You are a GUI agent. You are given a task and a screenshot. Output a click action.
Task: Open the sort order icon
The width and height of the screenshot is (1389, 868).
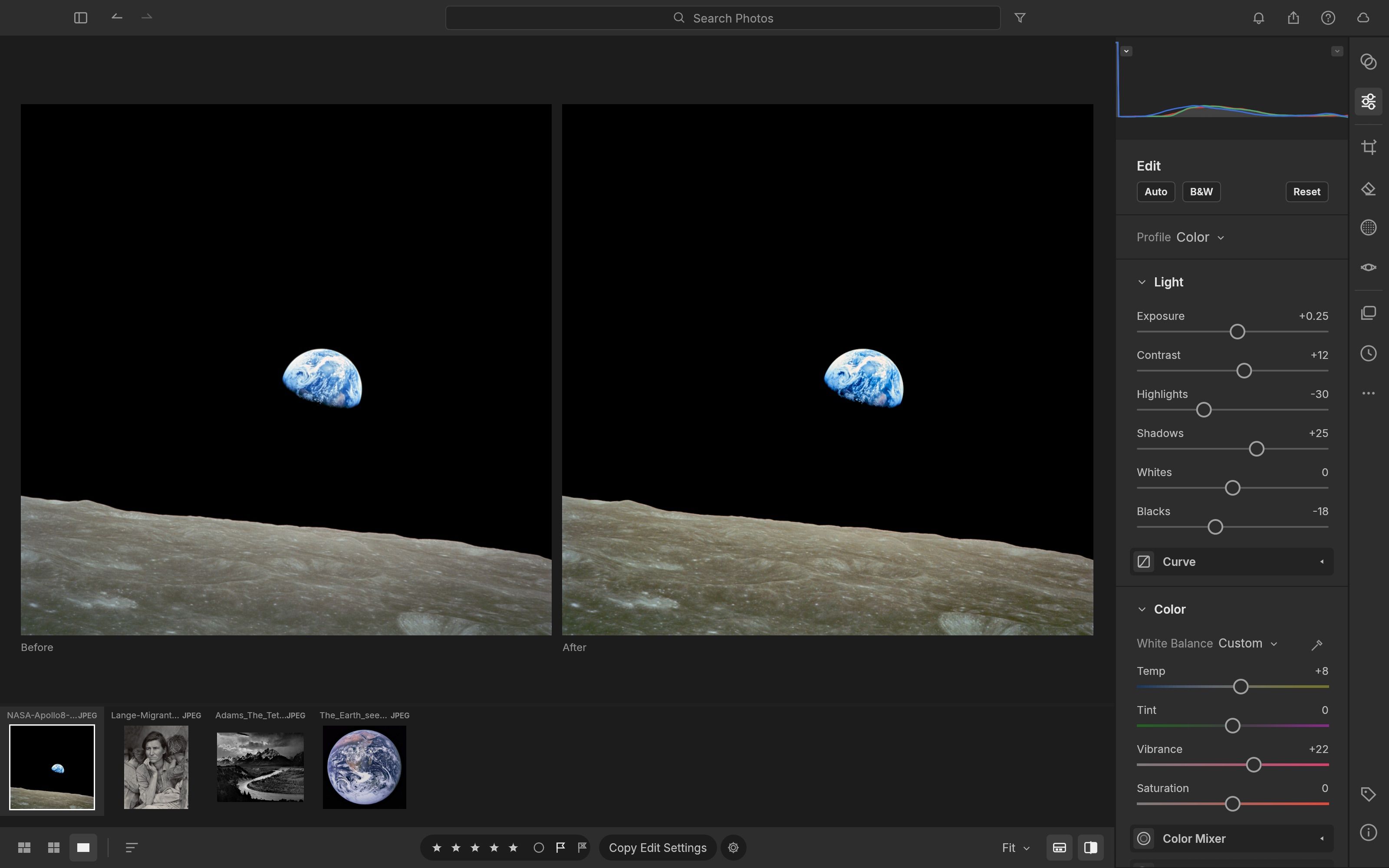pos(132,847)
